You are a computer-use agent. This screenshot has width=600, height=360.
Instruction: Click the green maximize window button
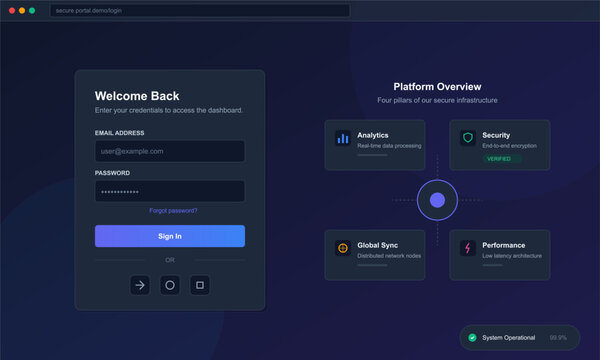click(x=32, y=10)
